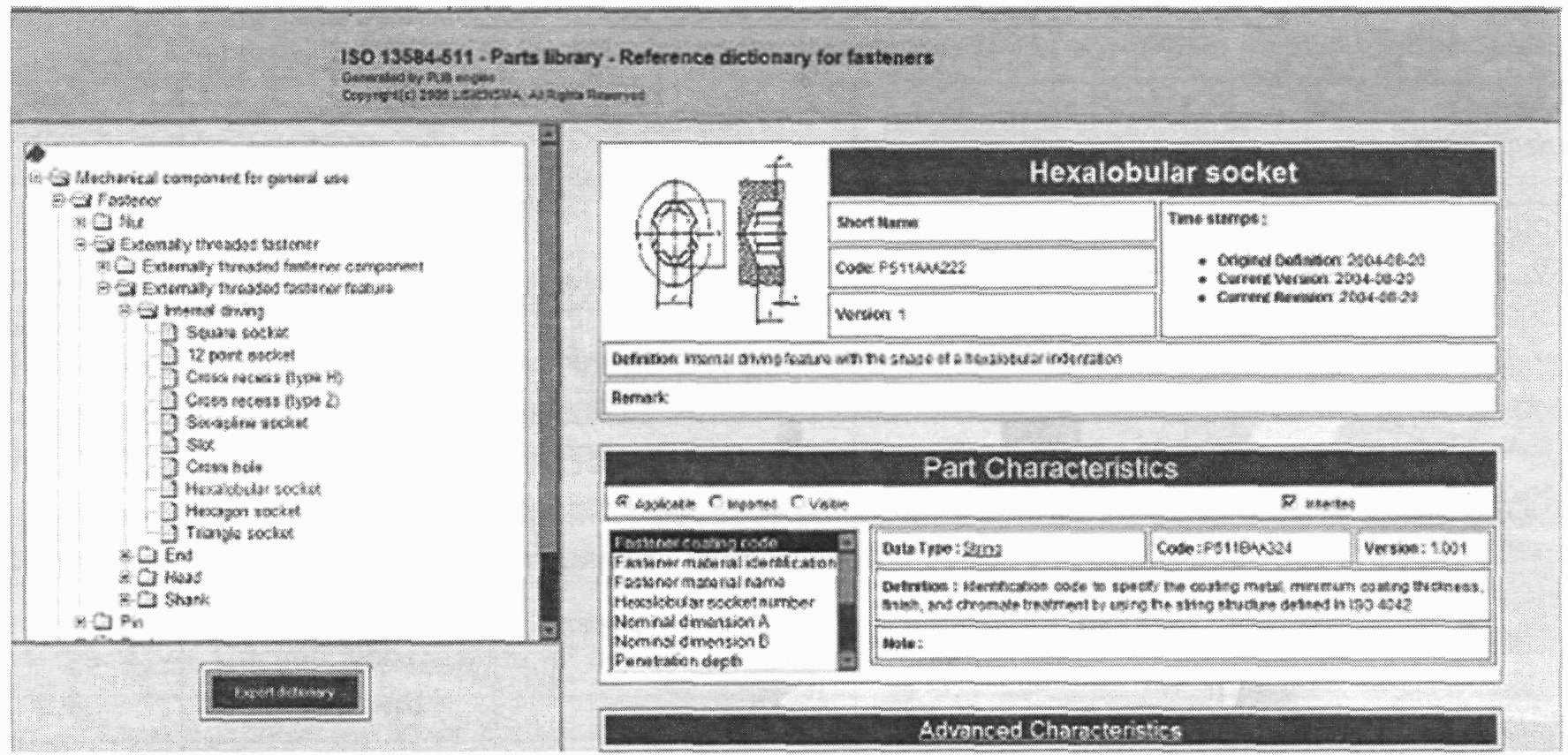Click the Nut folder icon

pos(103,222)
